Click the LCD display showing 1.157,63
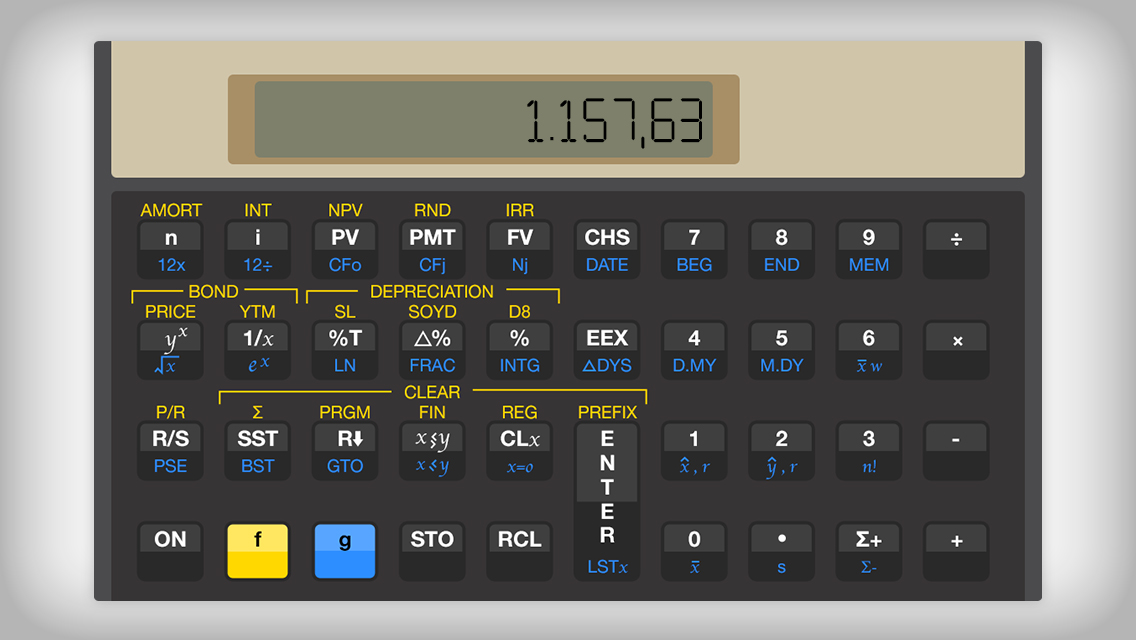This screenshot has height=640, width=1136. tap(483, 120)
